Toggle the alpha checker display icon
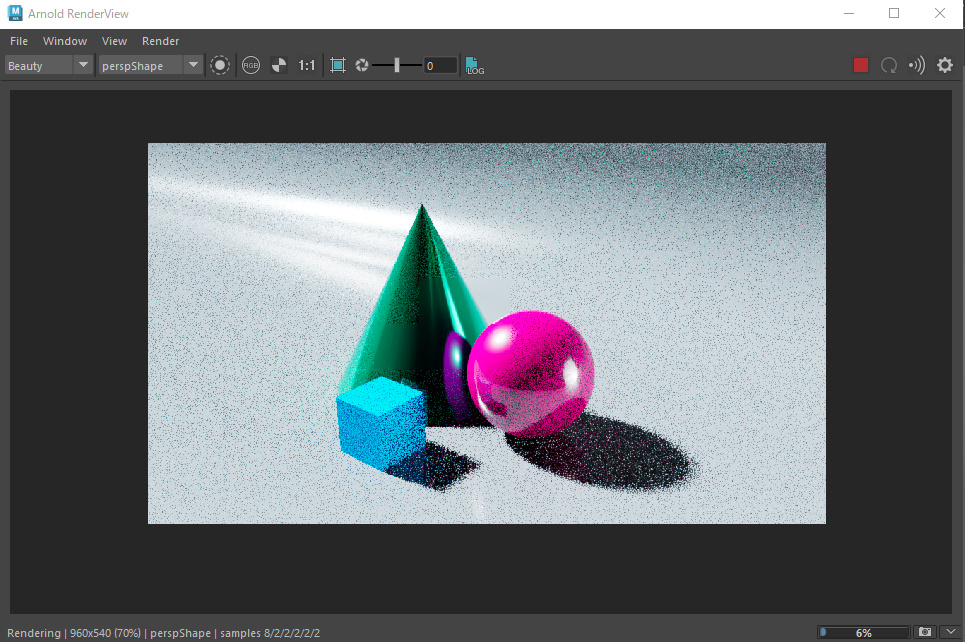The image size is (965, 642). click(x=279, y=65)
